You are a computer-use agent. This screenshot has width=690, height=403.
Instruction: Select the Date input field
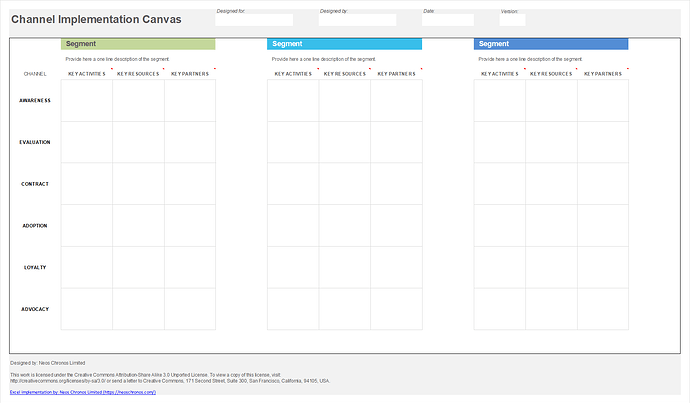pyautogui.click(x=448, y=20)
